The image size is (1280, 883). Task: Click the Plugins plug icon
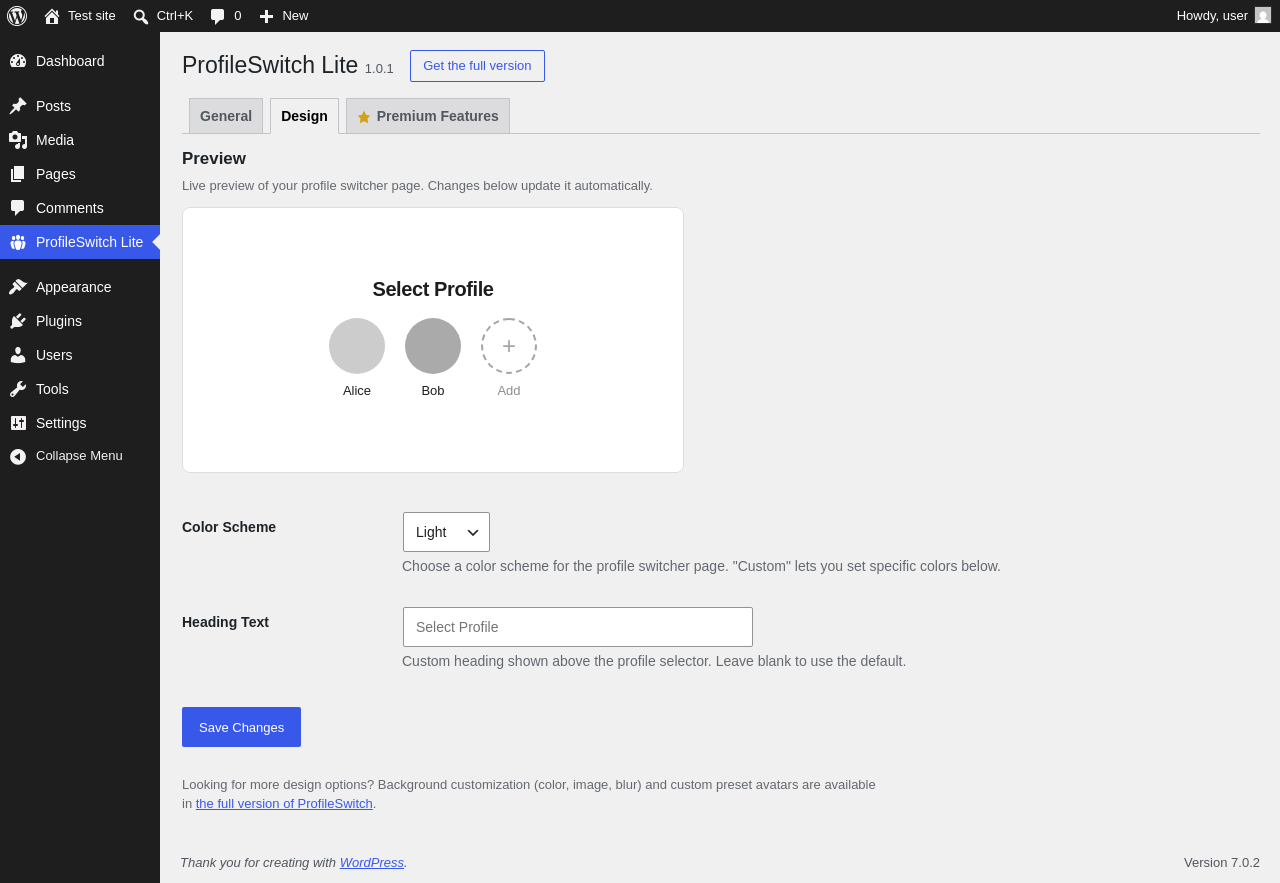18,321
